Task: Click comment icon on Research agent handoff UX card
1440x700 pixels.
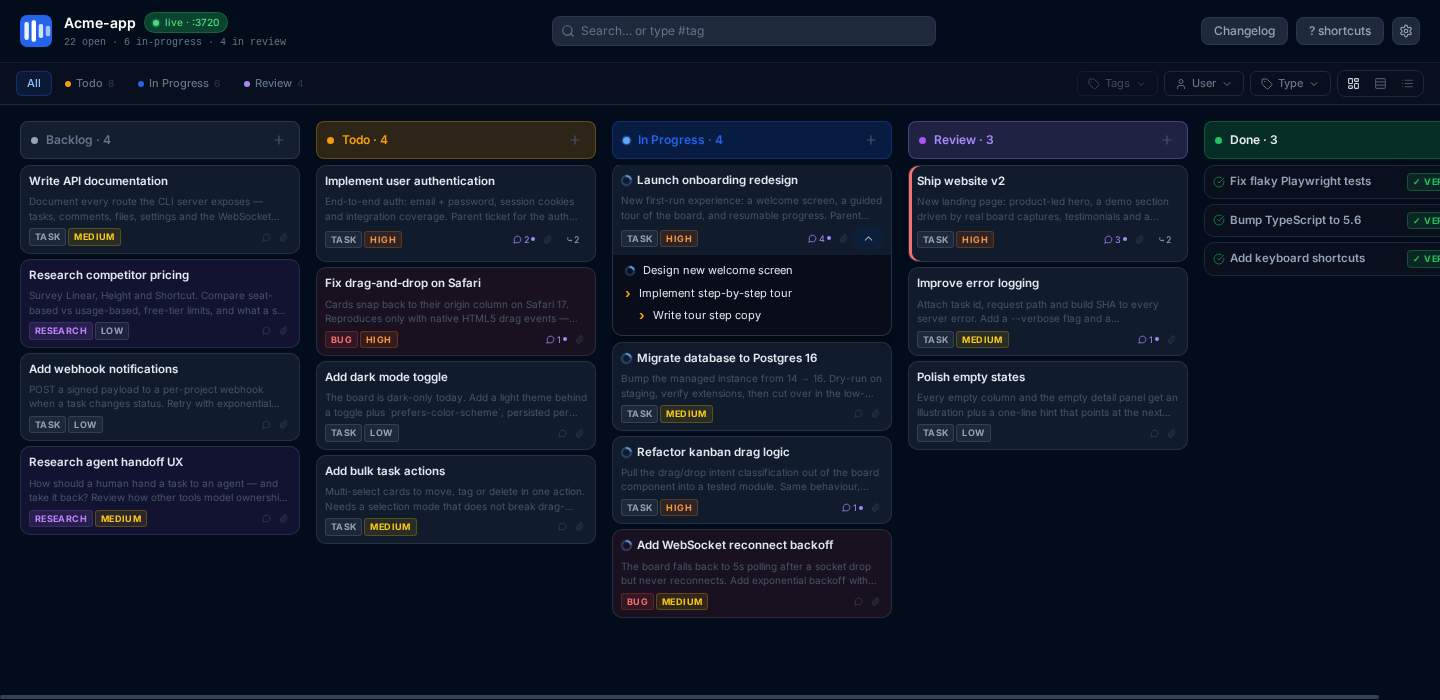Action: tap(266, 519)
